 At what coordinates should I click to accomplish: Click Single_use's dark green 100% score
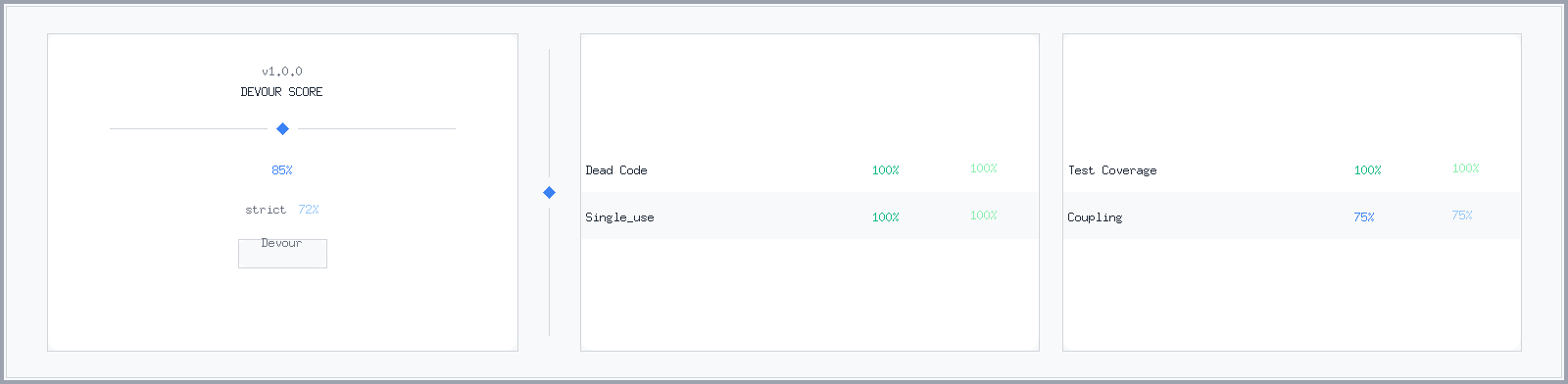[886, 217]
